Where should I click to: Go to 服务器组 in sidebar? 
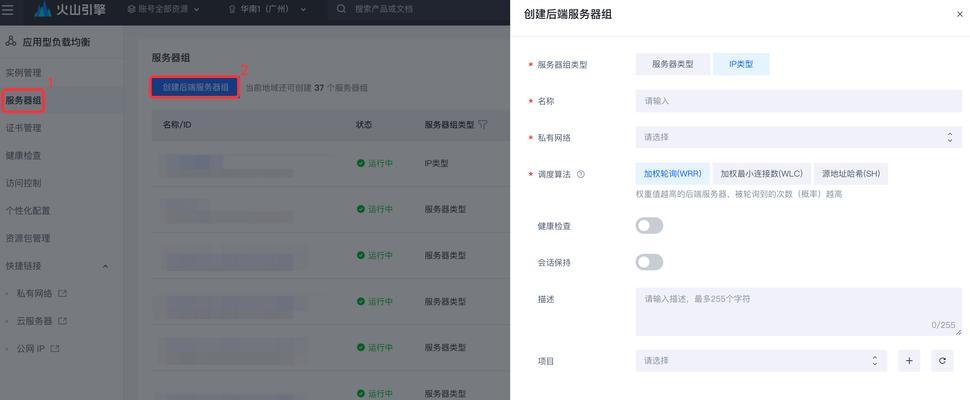pos(24,100)
